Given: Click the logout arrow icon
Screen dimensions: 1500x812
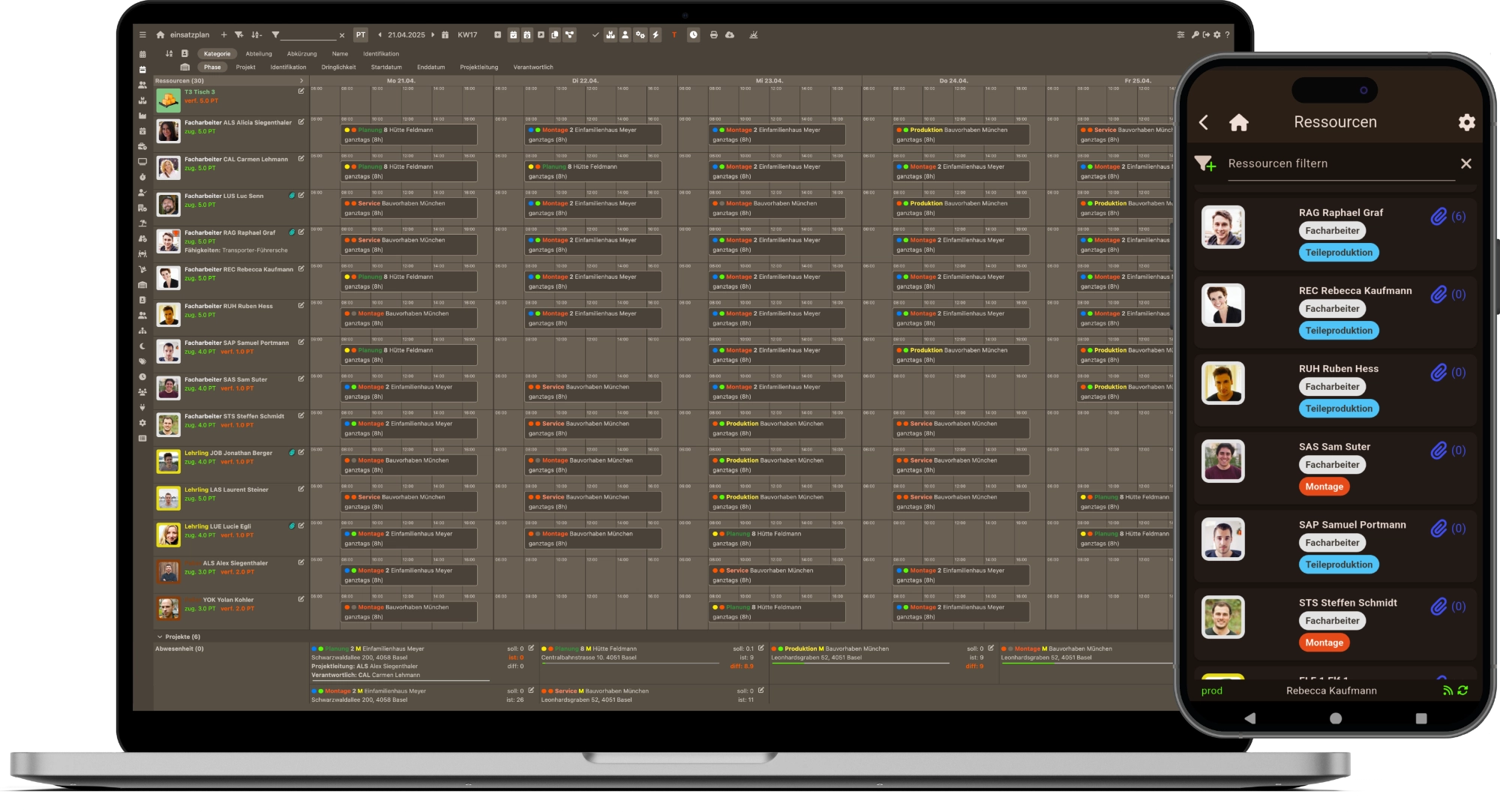Looking at the screenshot, I should click(1206, 35).
